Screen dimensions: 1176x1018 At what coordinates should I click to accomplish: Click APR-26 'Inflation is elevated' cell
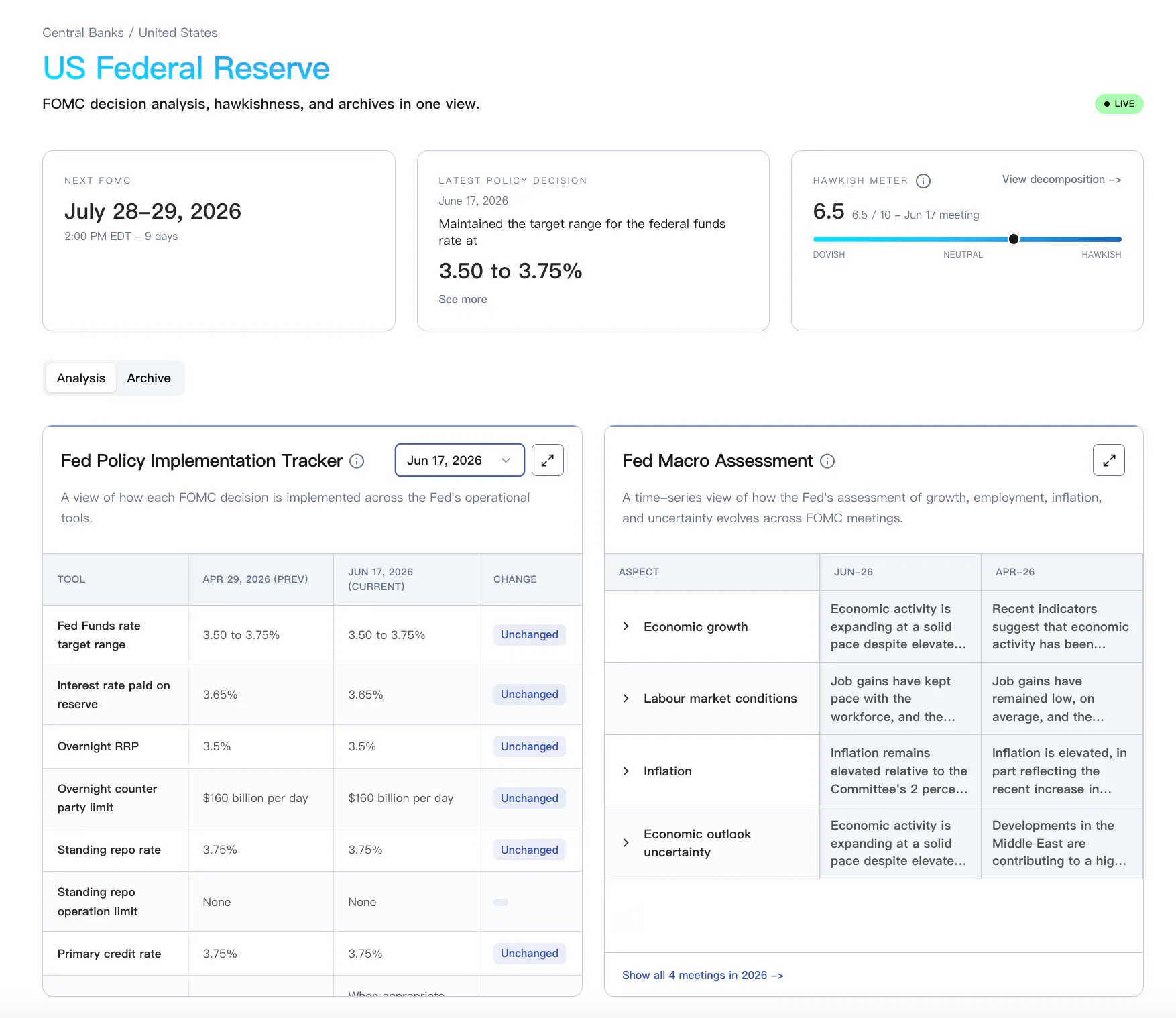click(x=1062, y=771)
